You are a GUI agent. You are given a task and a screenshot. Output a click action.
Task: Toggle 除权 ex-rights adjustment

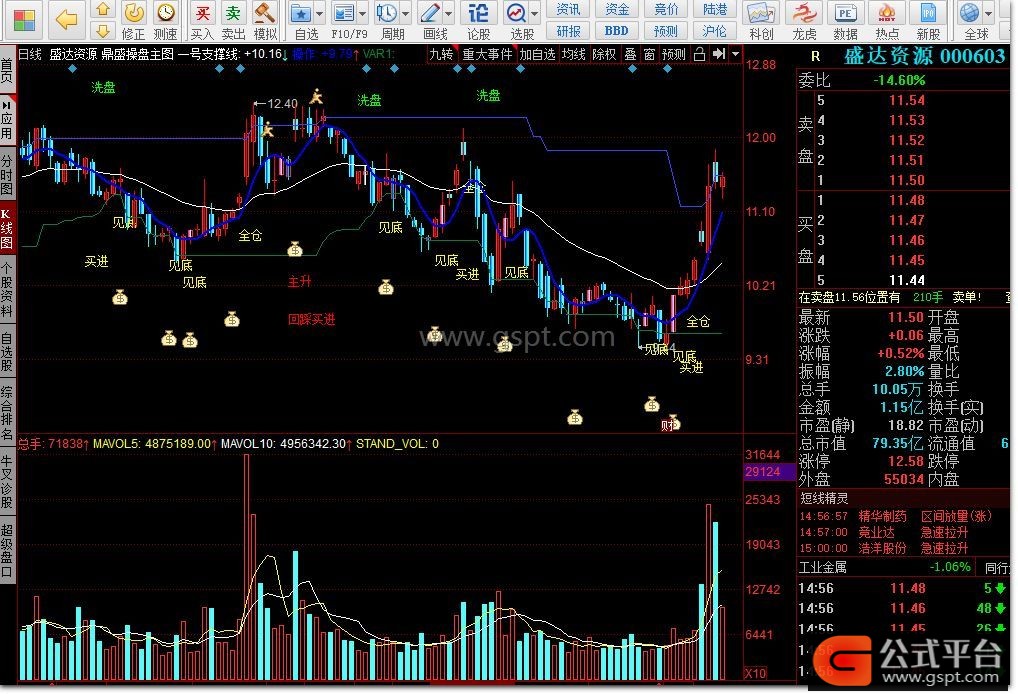coord(604,54)
